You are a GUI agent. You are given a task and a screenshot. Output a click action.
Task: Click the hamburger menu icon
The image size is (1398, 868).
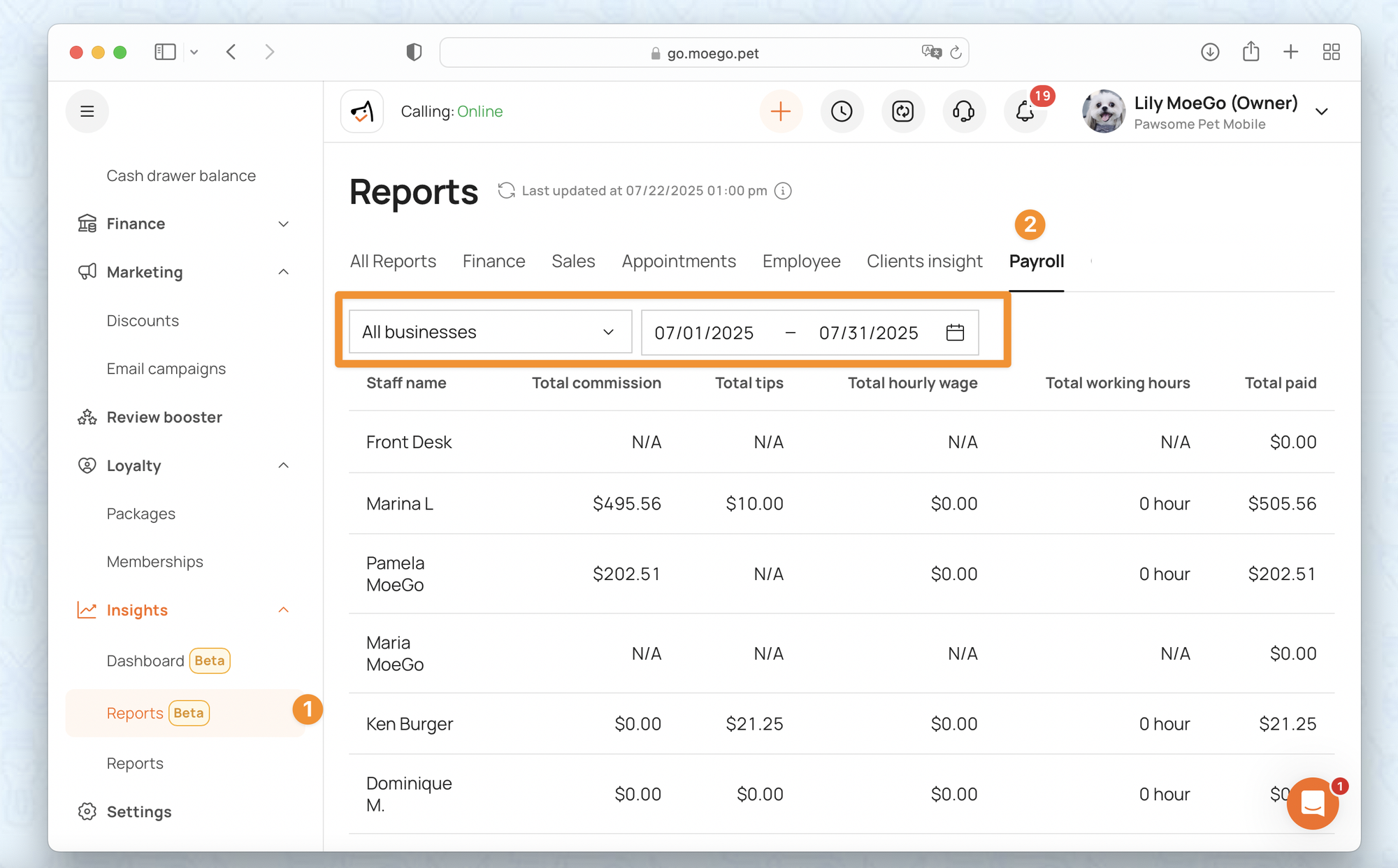coord(87,111)
